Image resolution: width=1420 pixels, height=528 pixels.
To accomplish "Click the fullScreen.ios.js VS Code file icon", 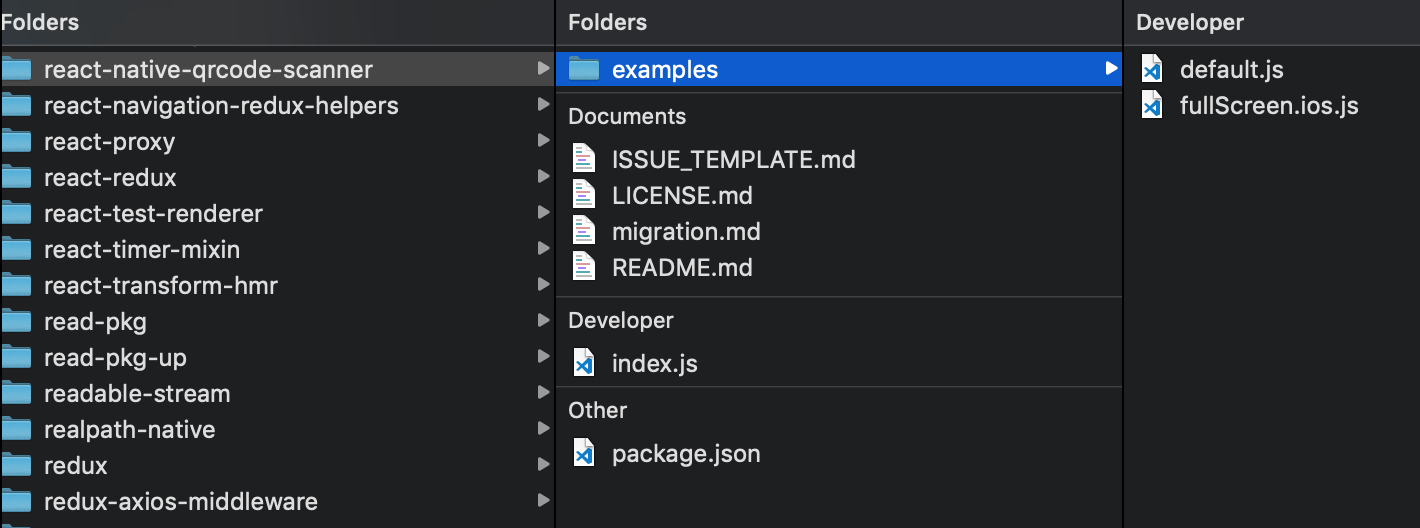I will pos(1152,105).
